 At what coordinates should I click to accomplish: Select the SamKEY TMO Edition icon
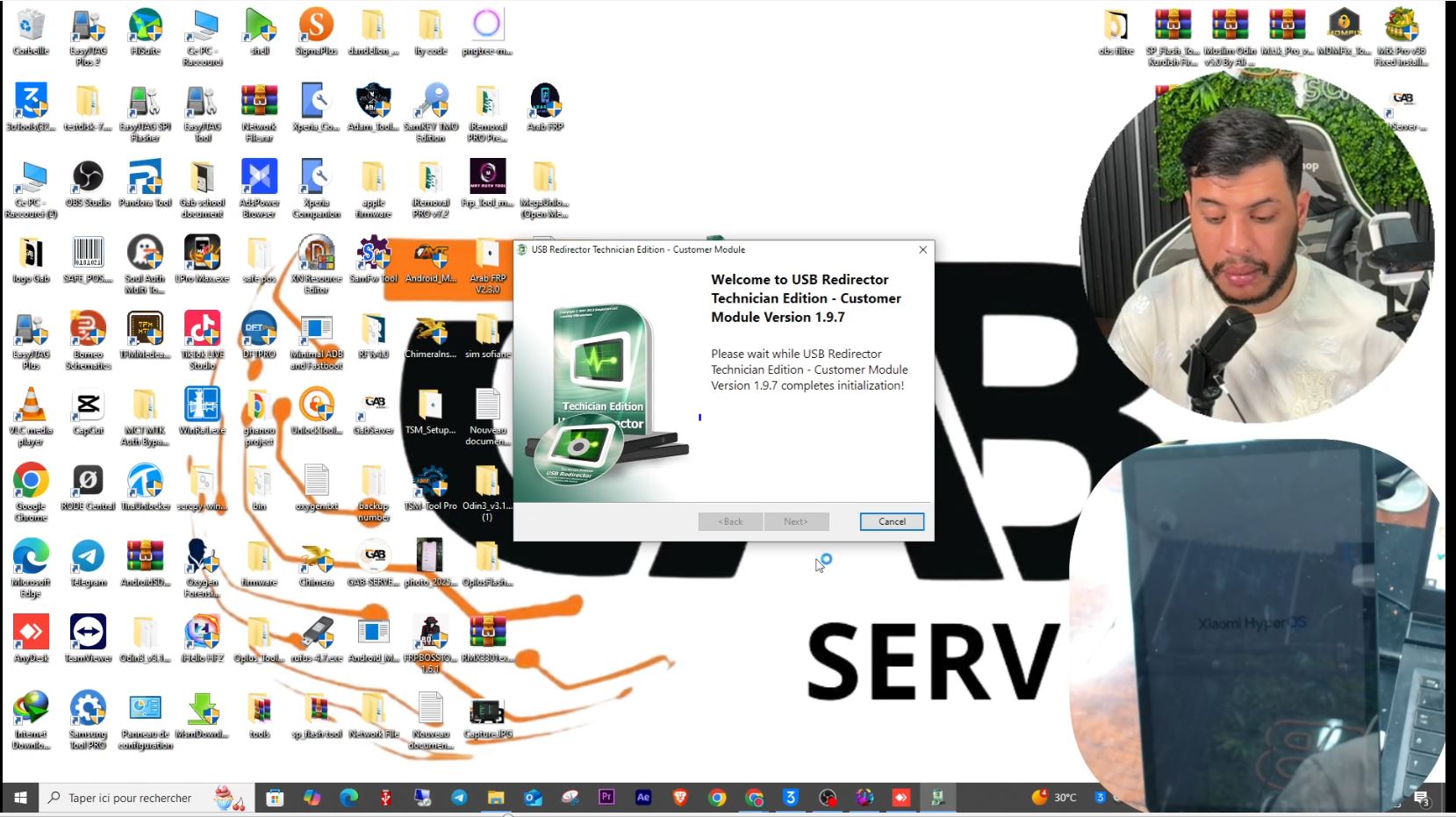tap(430, 113)
